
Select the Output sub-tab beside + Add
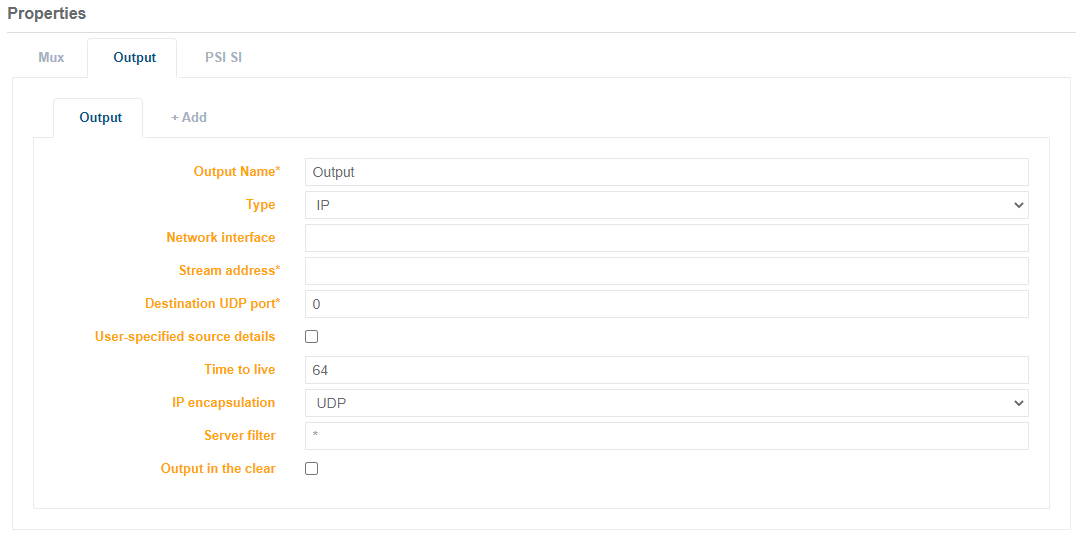[x=100, y=118]
